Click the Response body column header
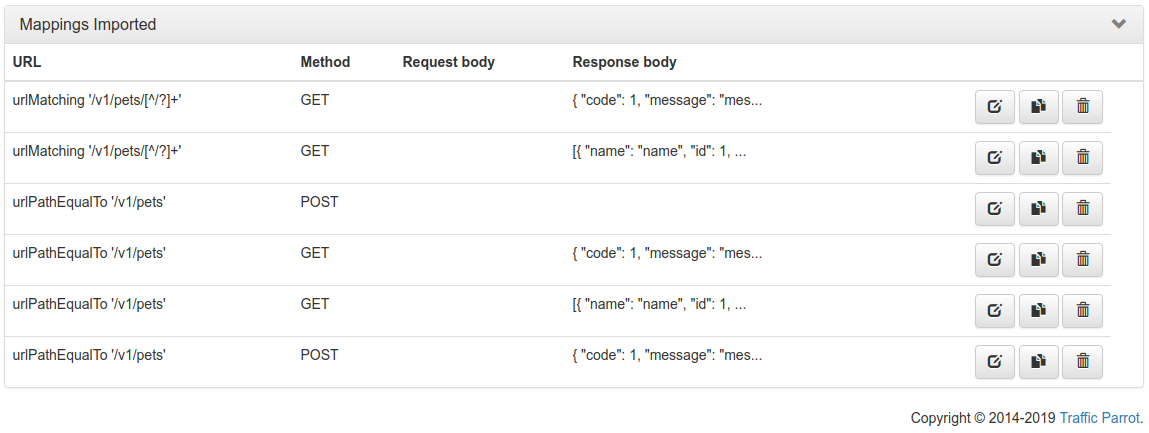Image resolution: width=1149 pixels, height=433 pixels. pyautogui.click(x=624, y=62)
